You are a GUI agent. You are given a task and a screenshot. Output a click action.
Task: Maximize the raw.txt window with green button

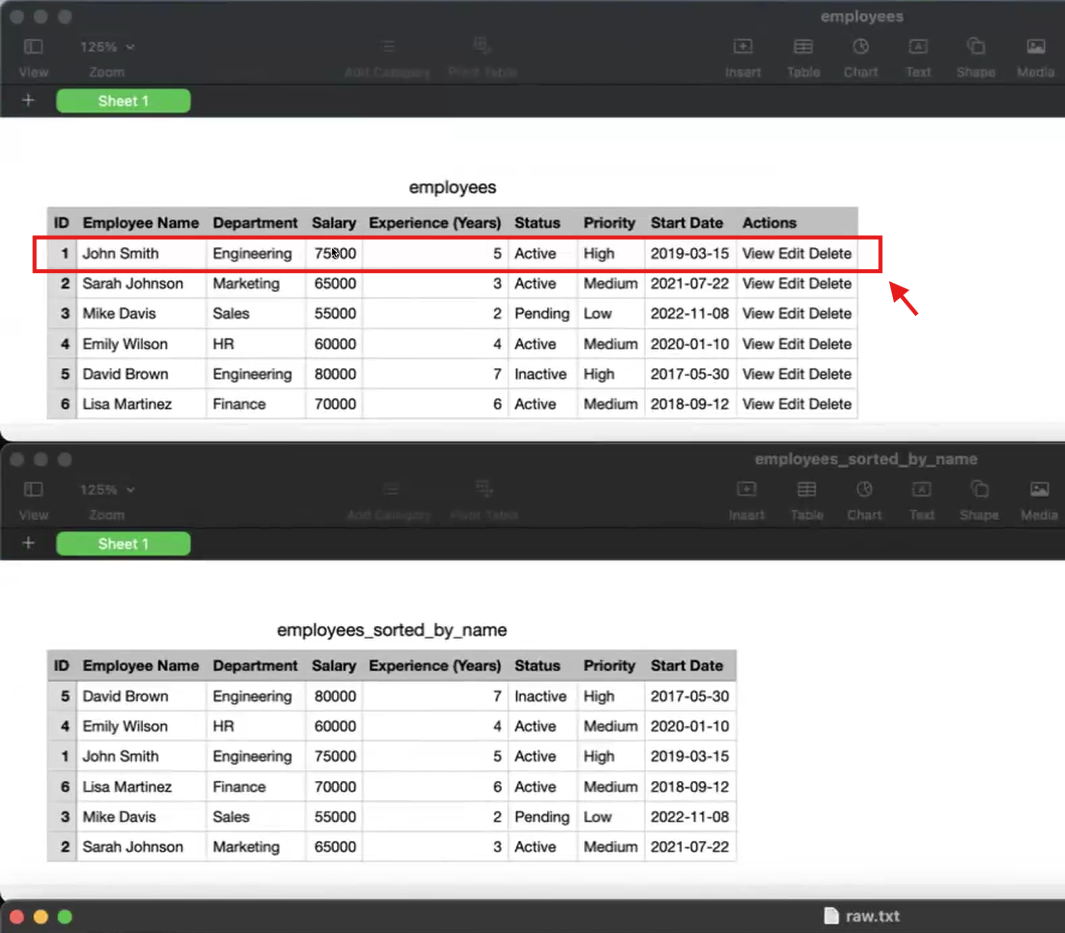65,917
